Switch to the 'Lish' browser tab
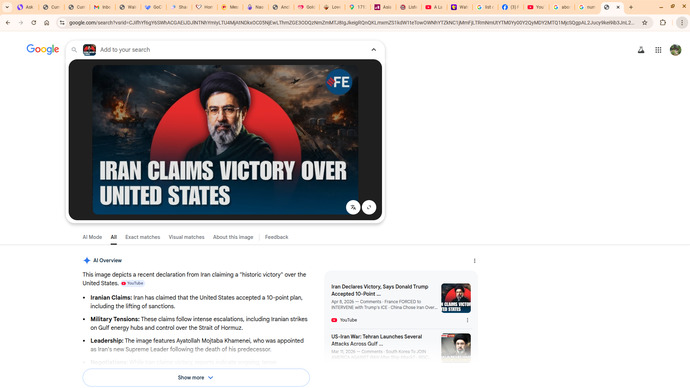Viewport: 690px width, 388px height. pyautogui.click(x=408, y=7)
